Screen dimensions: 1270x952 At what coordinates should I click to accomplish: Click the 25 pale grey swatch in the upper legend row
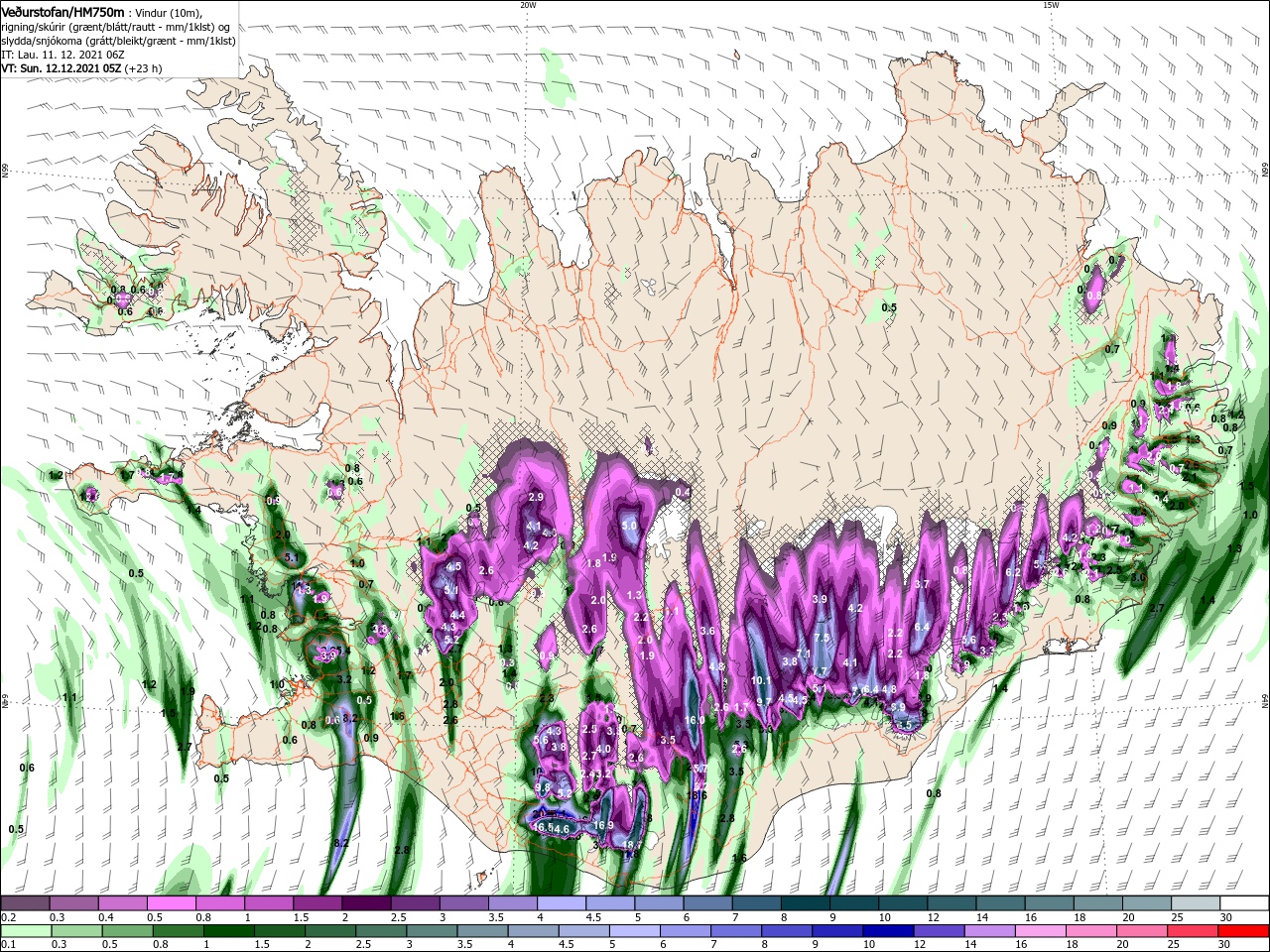click(1196, 903)
